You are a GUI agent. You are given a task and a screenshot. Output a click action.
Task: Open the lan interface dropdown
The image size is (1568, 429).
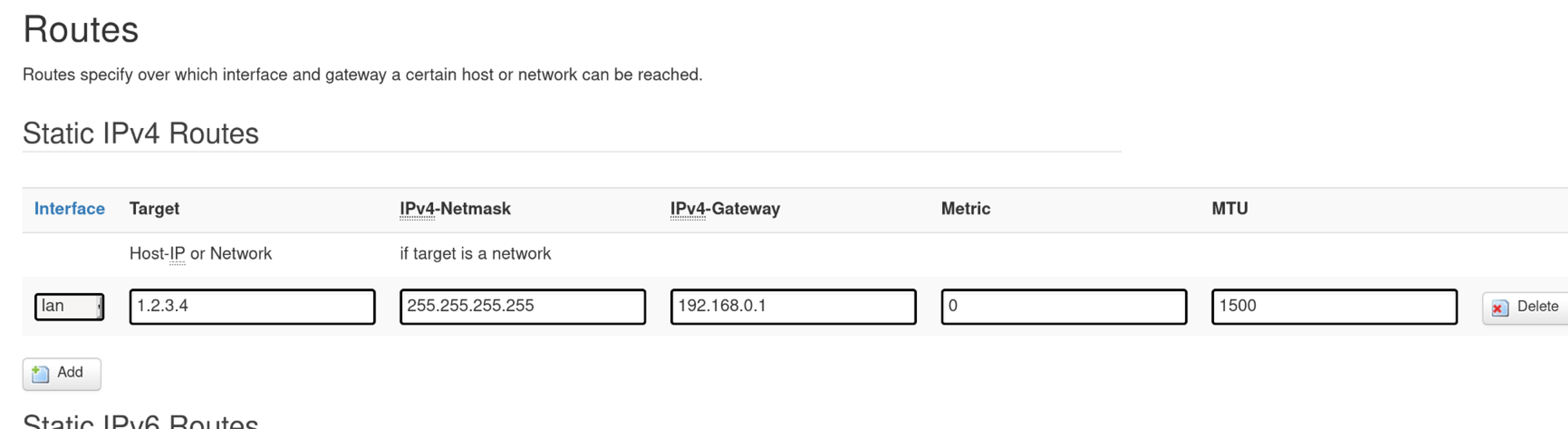pos(69,306)
